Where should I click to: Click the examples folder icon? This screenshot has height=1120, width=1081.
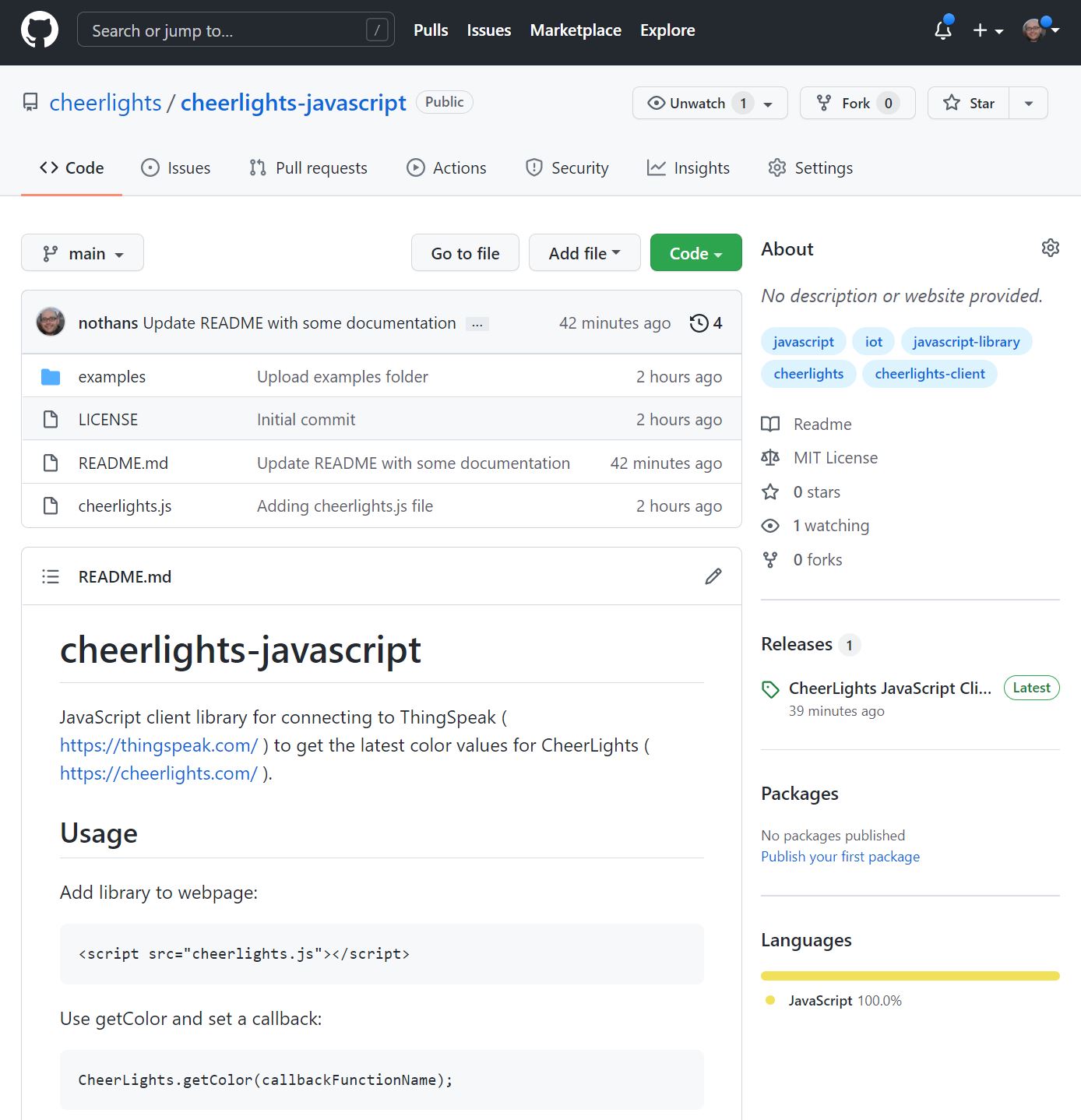coord(51,377)
